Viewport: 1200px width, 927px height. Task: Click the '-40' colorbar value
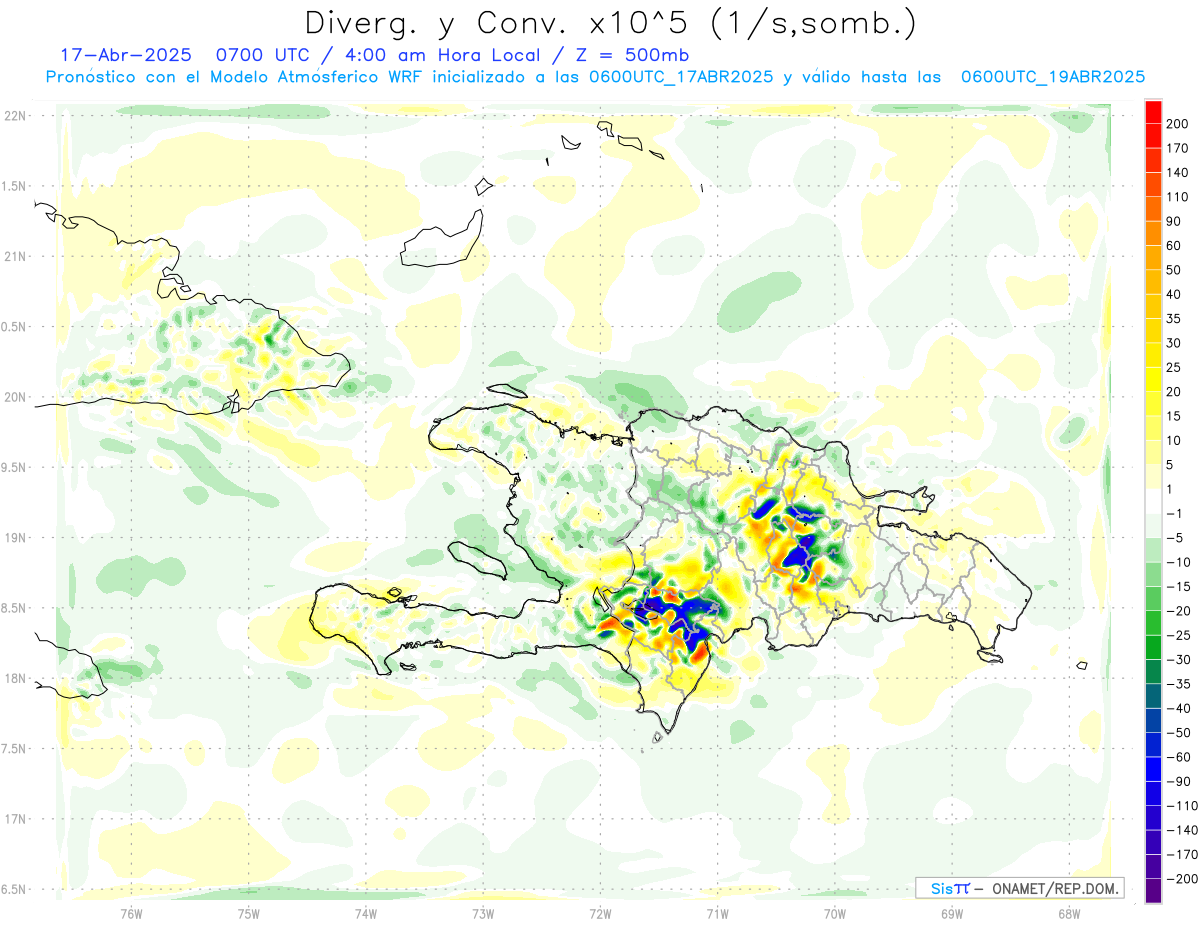(1180, 709)
